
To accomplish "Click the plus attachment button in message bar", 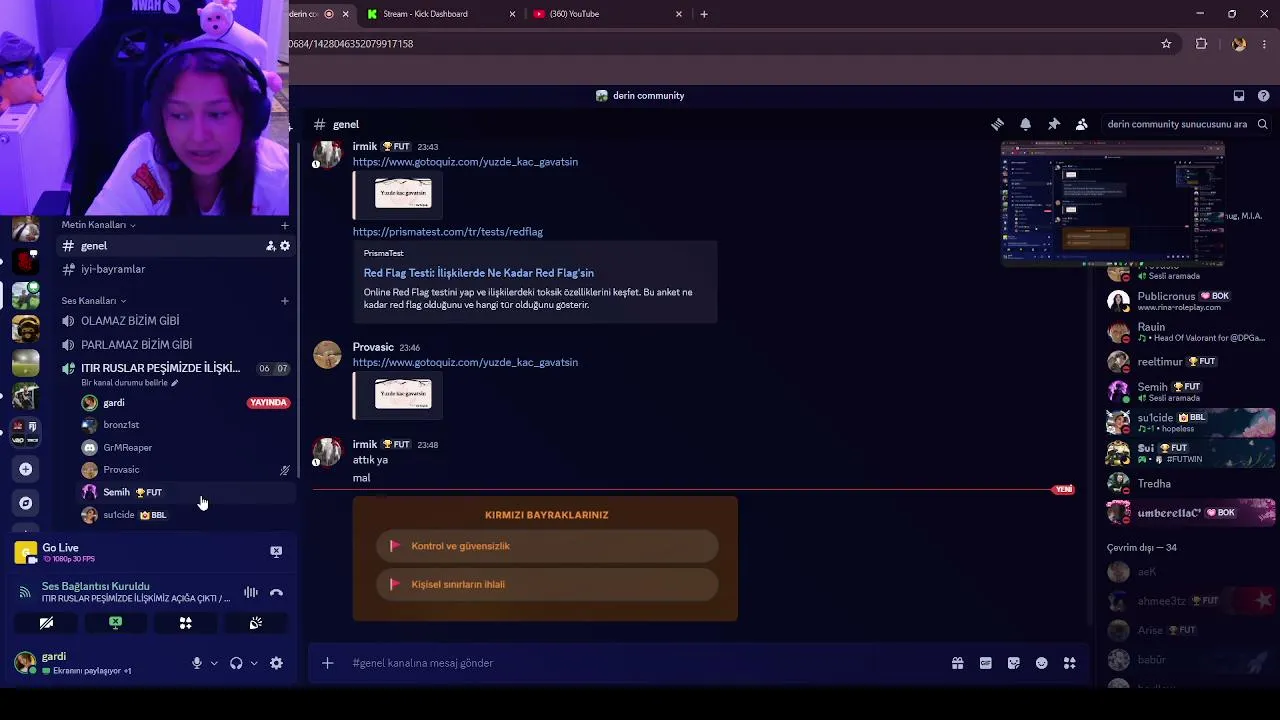I will [327, 663].
